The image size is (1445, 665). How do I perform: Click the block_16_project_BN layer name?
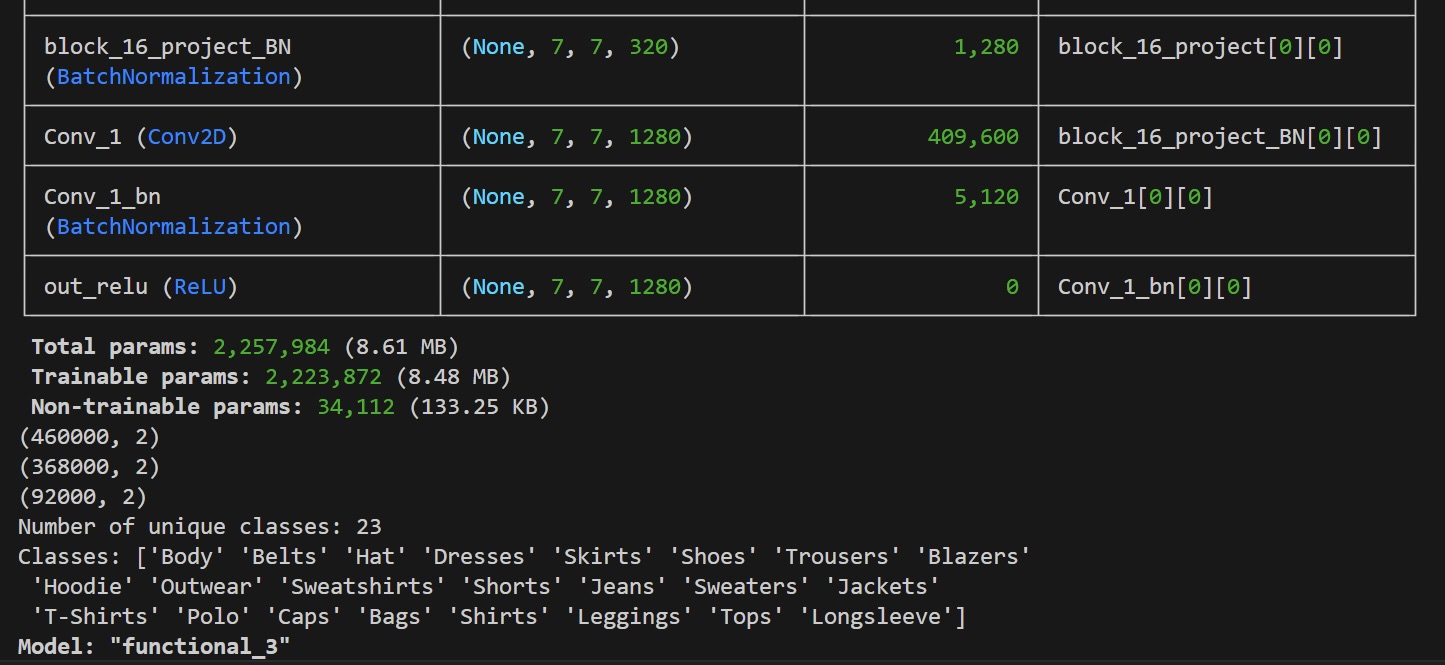point(168,46)
